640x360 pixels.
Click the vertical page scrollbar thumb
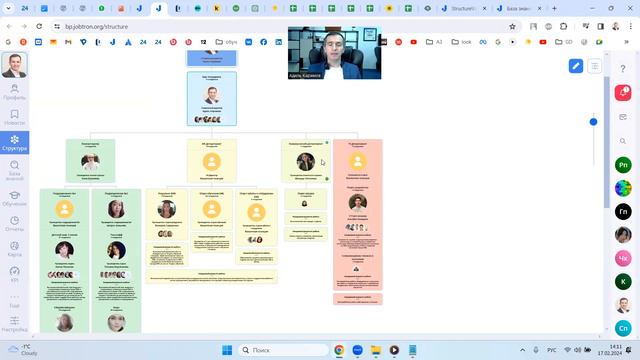[607, 142]
